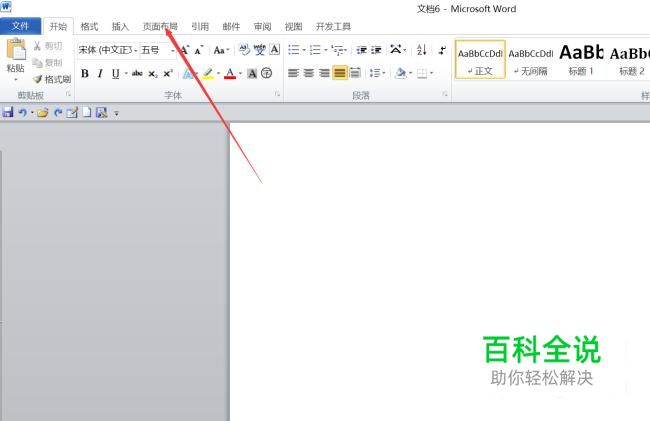Image resolution: width=650 pixels, height=421 pixels.
Task: Align text left
Action: point(293,73)
